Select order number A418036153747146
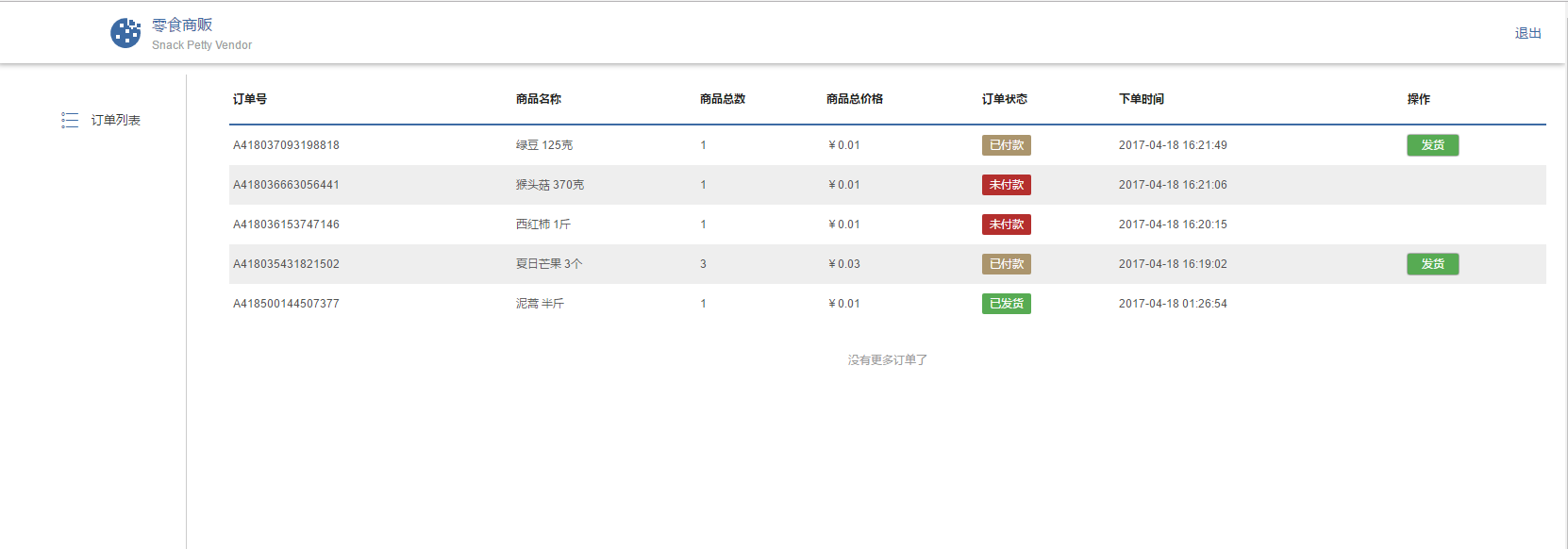 286,225
